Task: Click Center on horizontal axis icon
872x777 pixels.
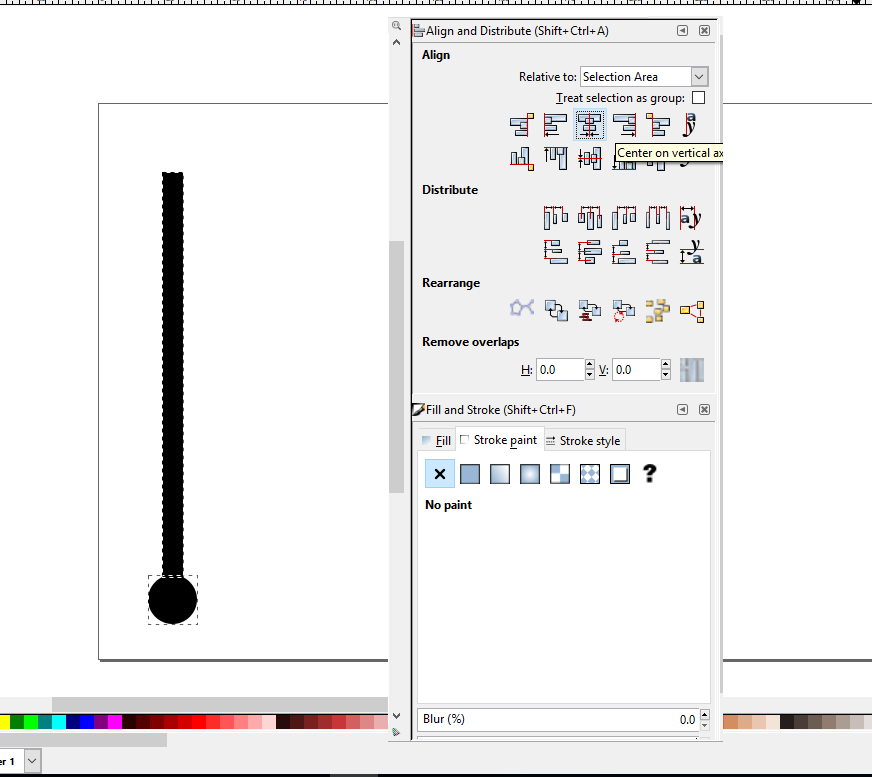Action: [x=589, y=159]
